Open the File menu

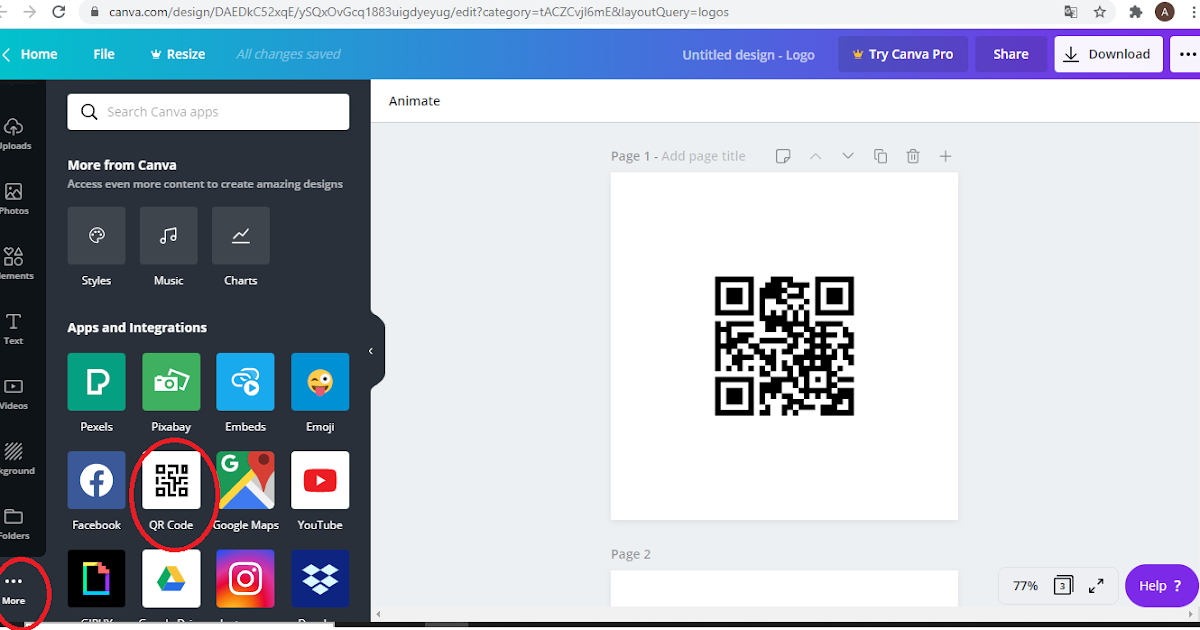(104, 54)
